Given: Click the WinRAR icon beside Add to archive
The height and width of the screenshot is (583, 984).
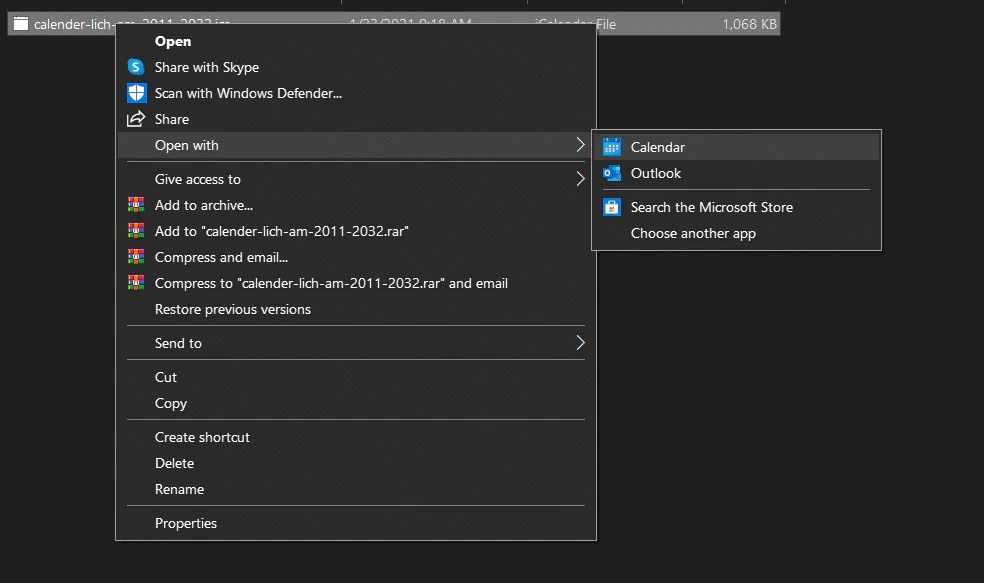Looking at the screenshot, I should click(136, 205).
